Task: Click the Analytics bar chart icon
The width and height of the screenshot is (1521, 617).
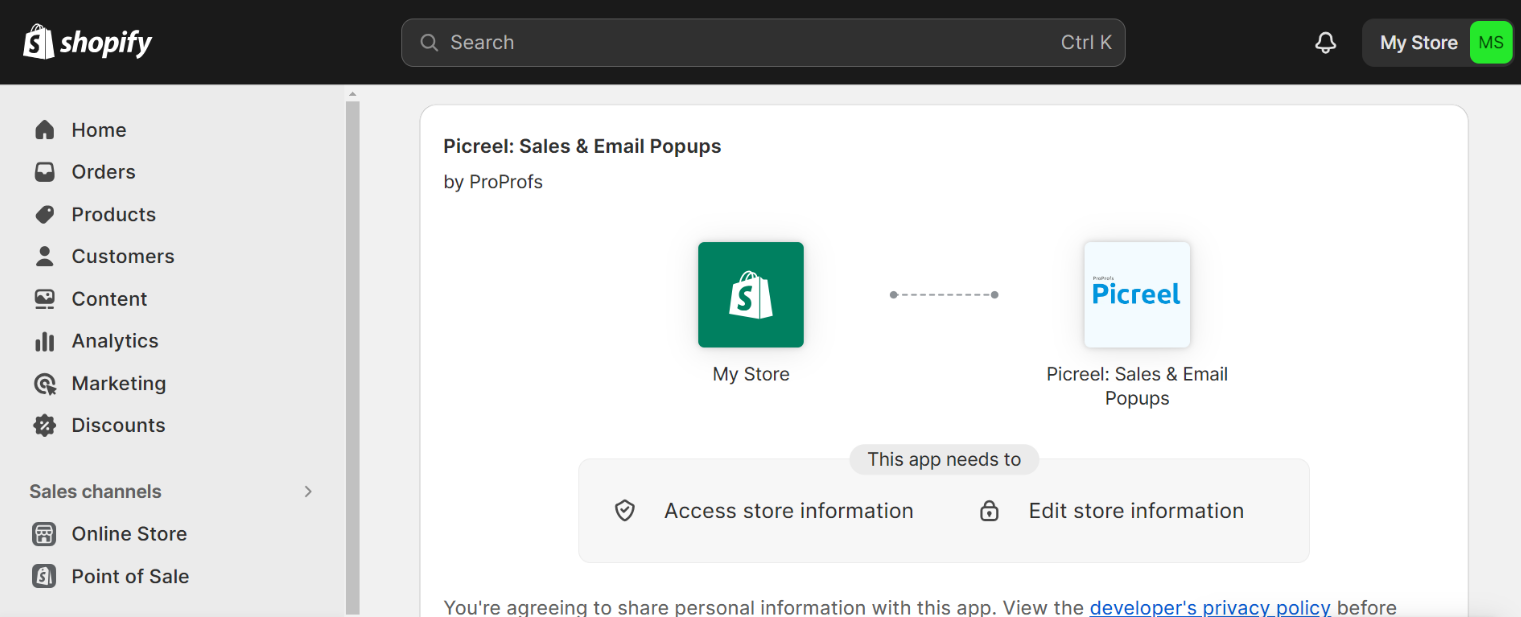Action: point(44,341)
